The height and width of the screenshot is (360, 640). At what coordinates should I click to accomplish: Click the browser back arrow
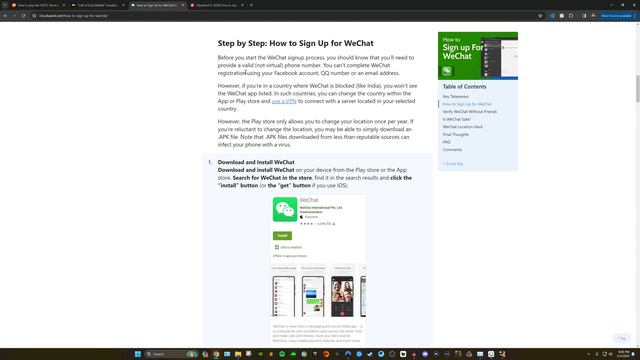[5, 16]
